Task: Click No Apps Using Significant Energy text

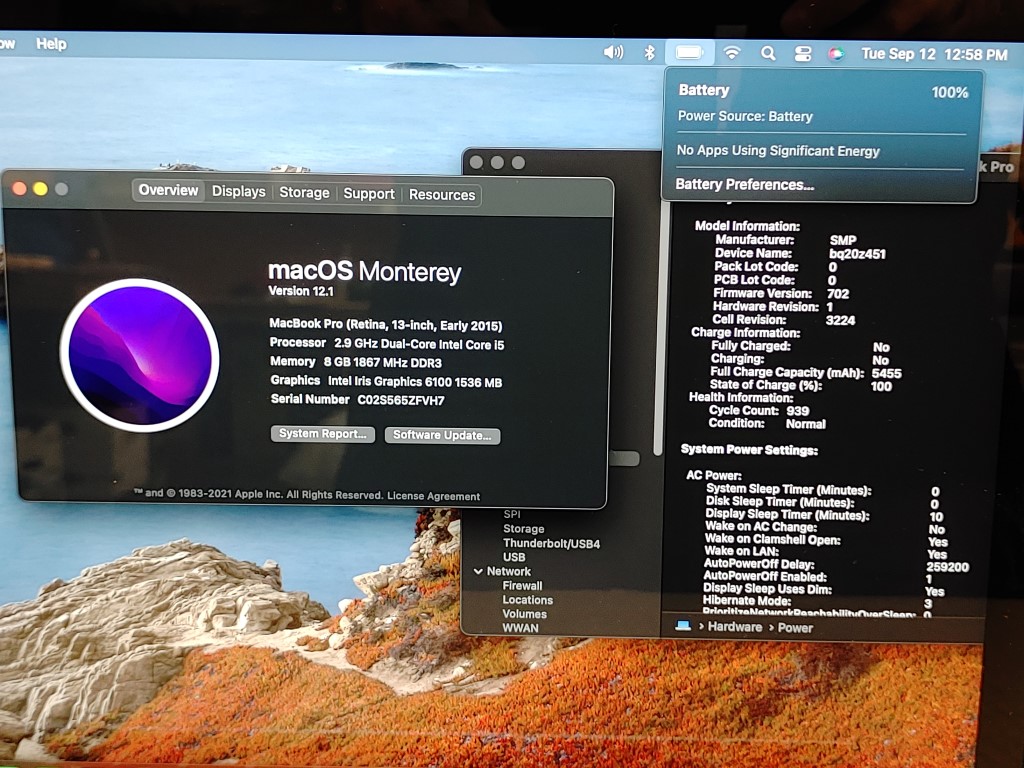Action: pyautogui.click(x=778, y=151)
